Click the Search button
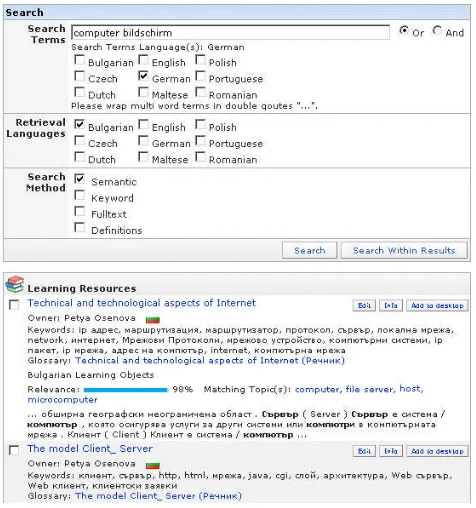The width and height of the screenshot is (476, 508). (x=310, y=250)
